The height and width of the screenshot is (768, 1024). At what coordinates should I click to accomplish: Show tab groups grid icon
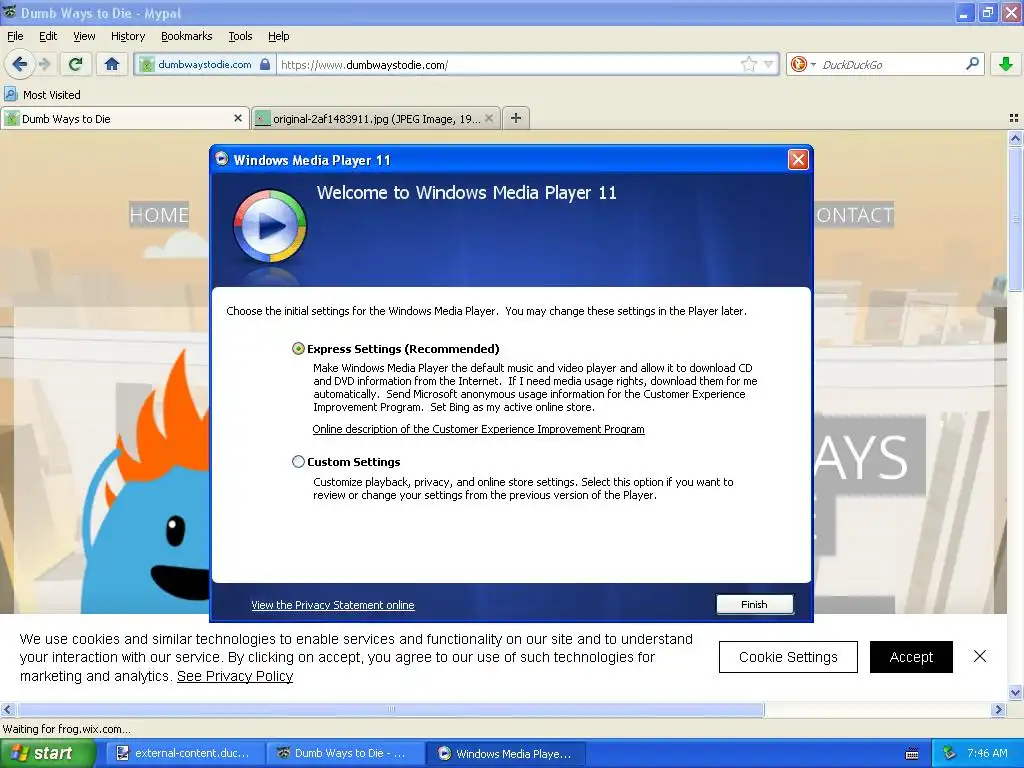1014,118
